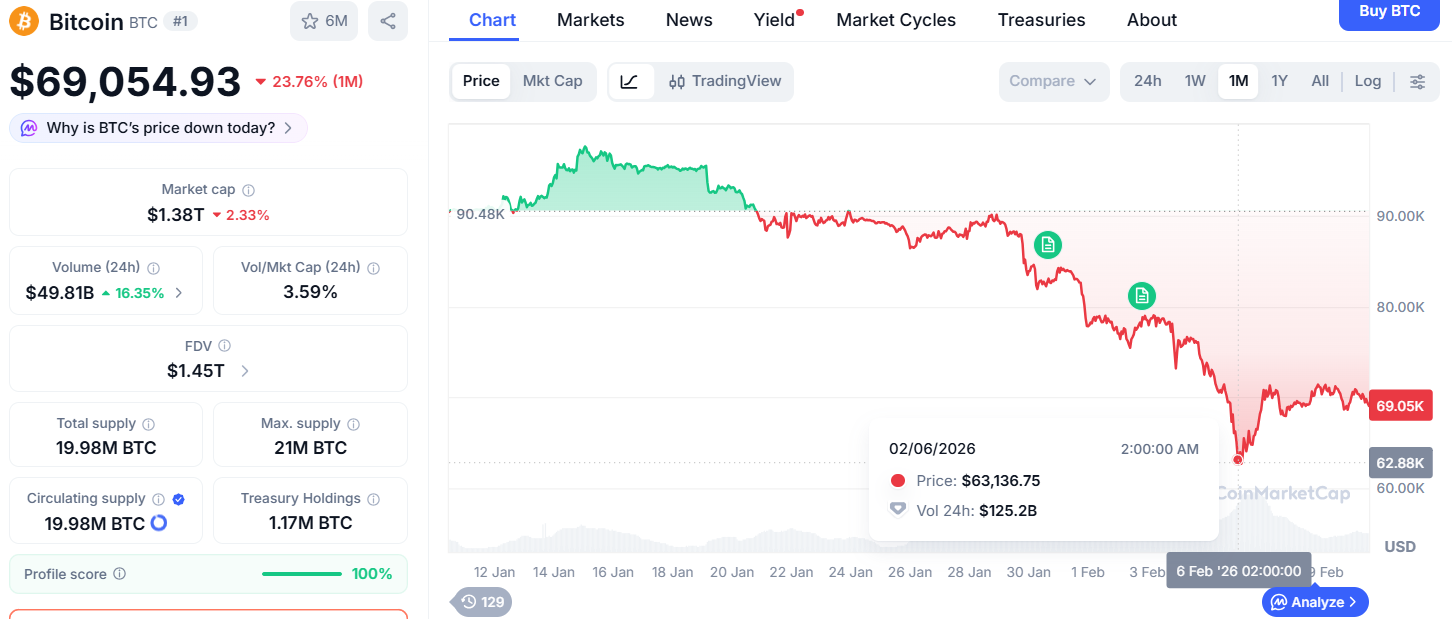Click the star watchlist button showing 6M
The height and width of the screenshot is (619, 1452).
[324, 21]
